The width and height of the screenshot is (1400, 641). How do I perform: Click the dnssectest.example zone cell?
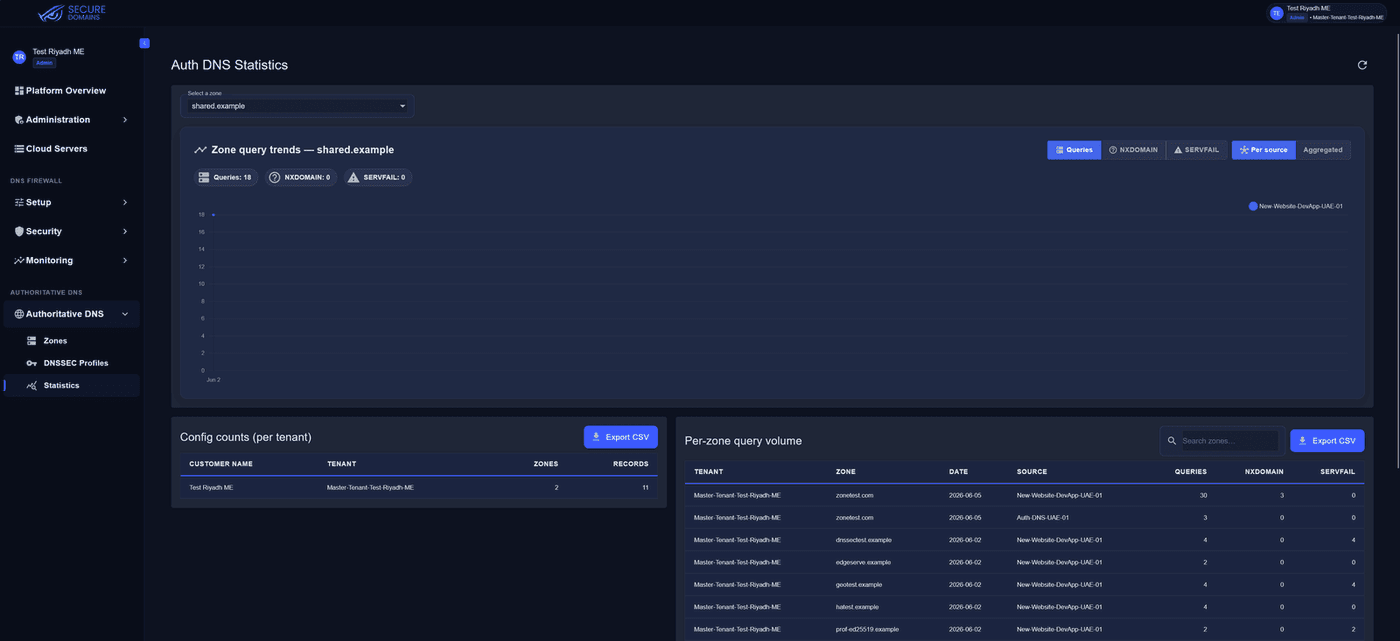(x=864, y=540)
